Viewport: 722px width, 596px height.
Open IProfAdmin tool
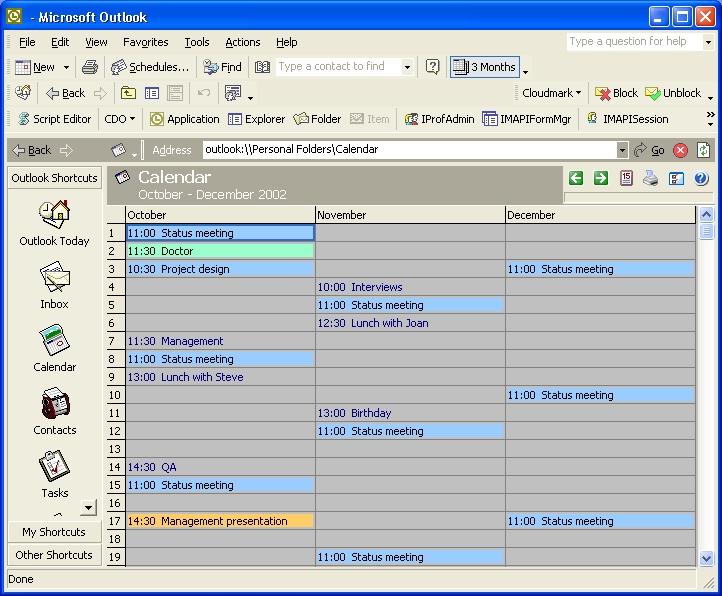(439, 119)
